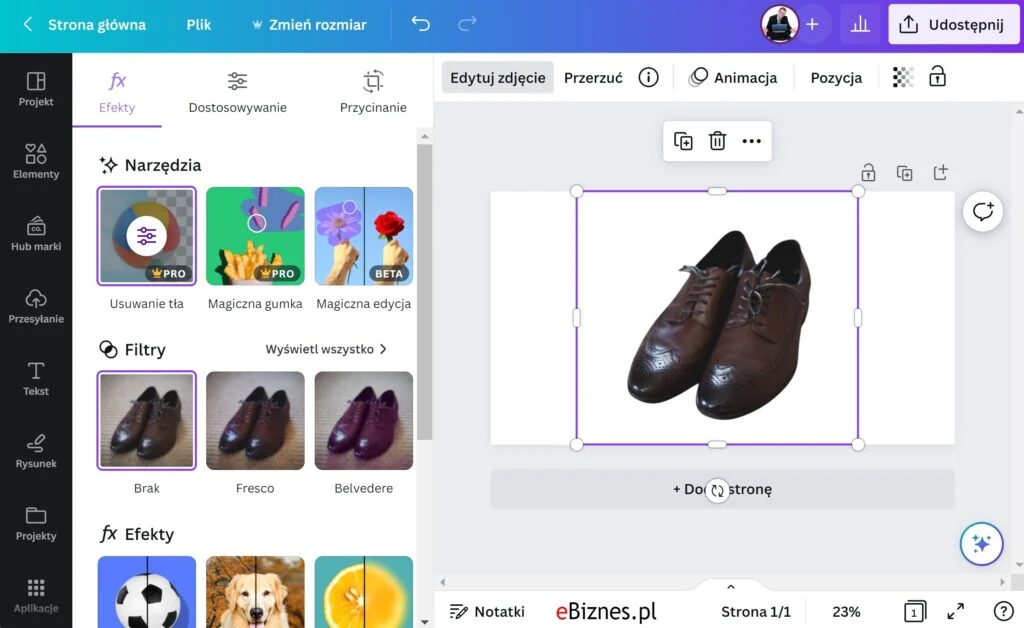Open the magic assistant sparkle button
1024x628 pixels.
(x=981, y=544)
